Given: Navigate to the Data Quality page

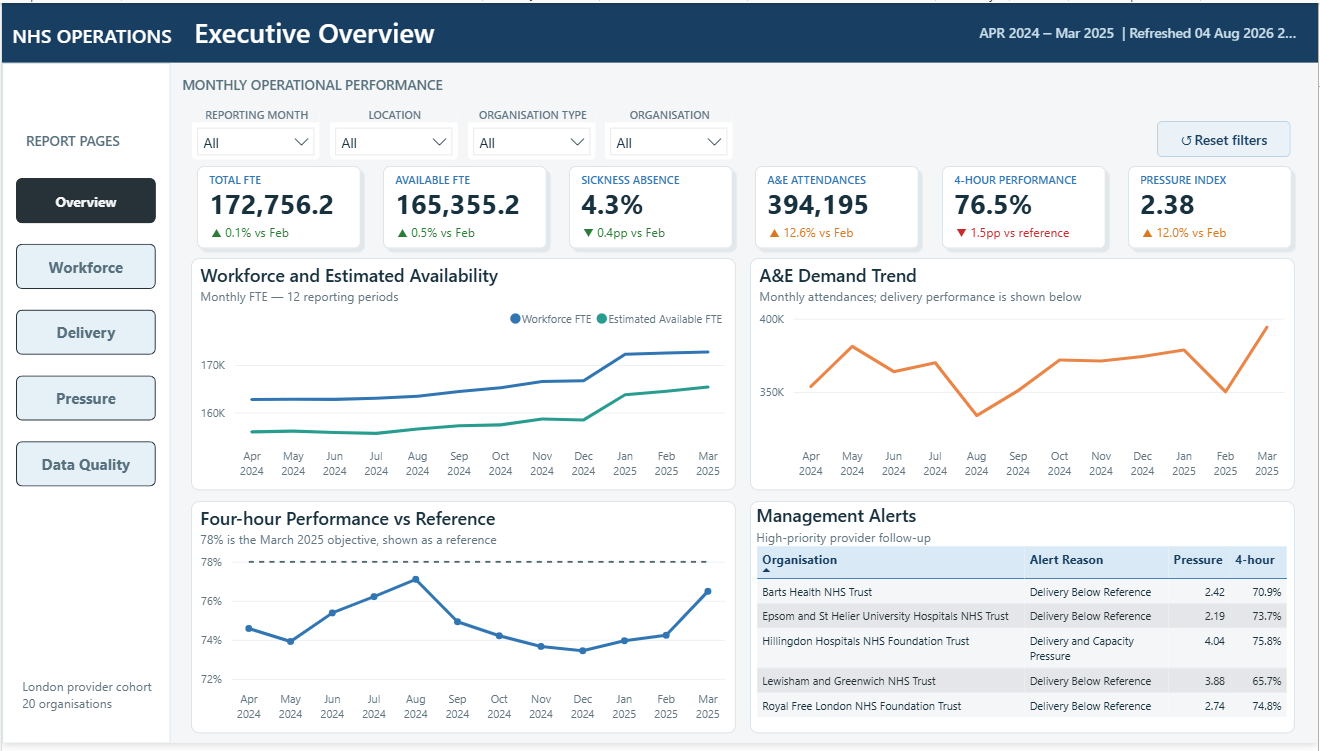Looking at the screenshot, I should coord(86,464).
